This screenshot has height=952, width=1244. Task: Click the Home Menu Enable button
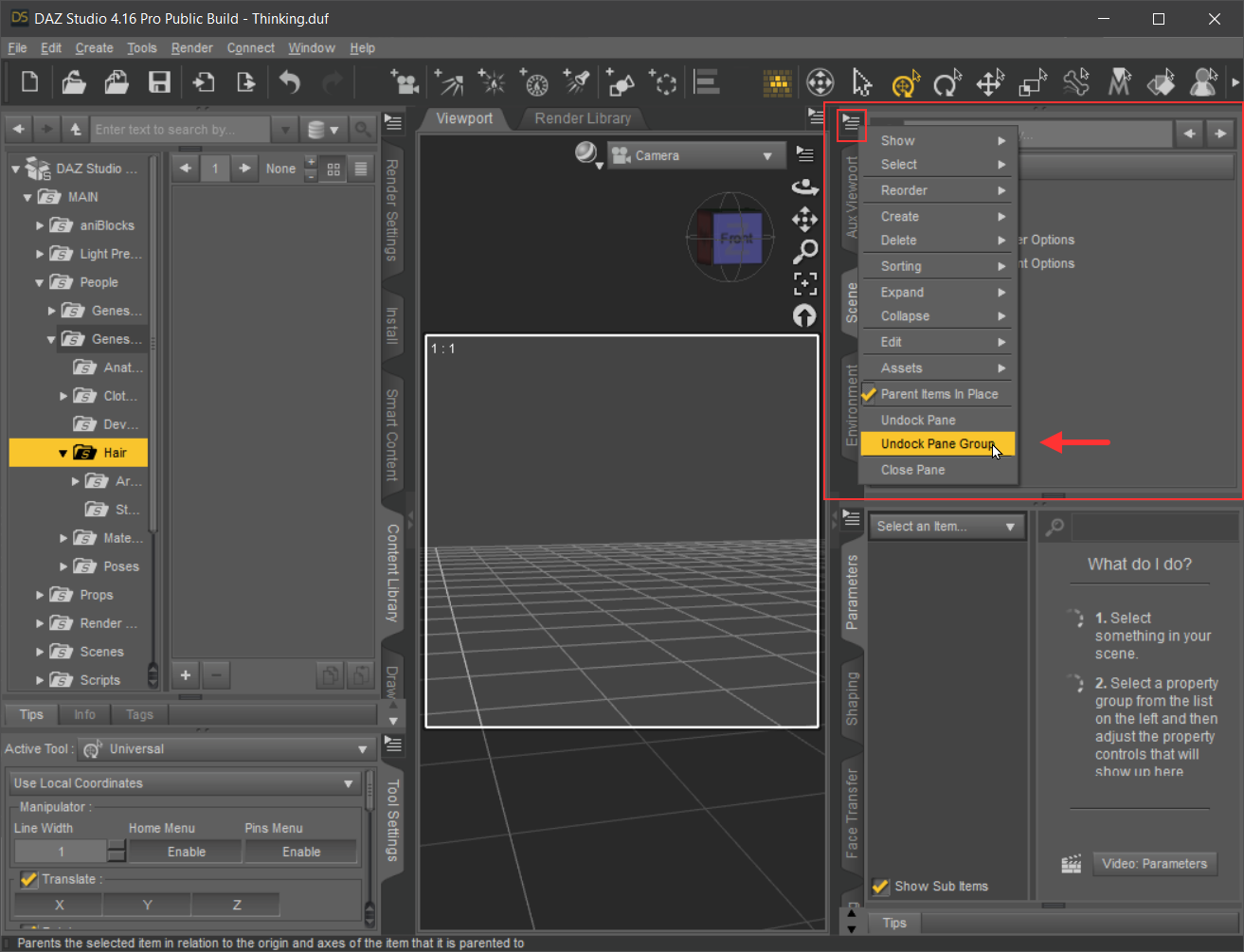tap(186, 852)
